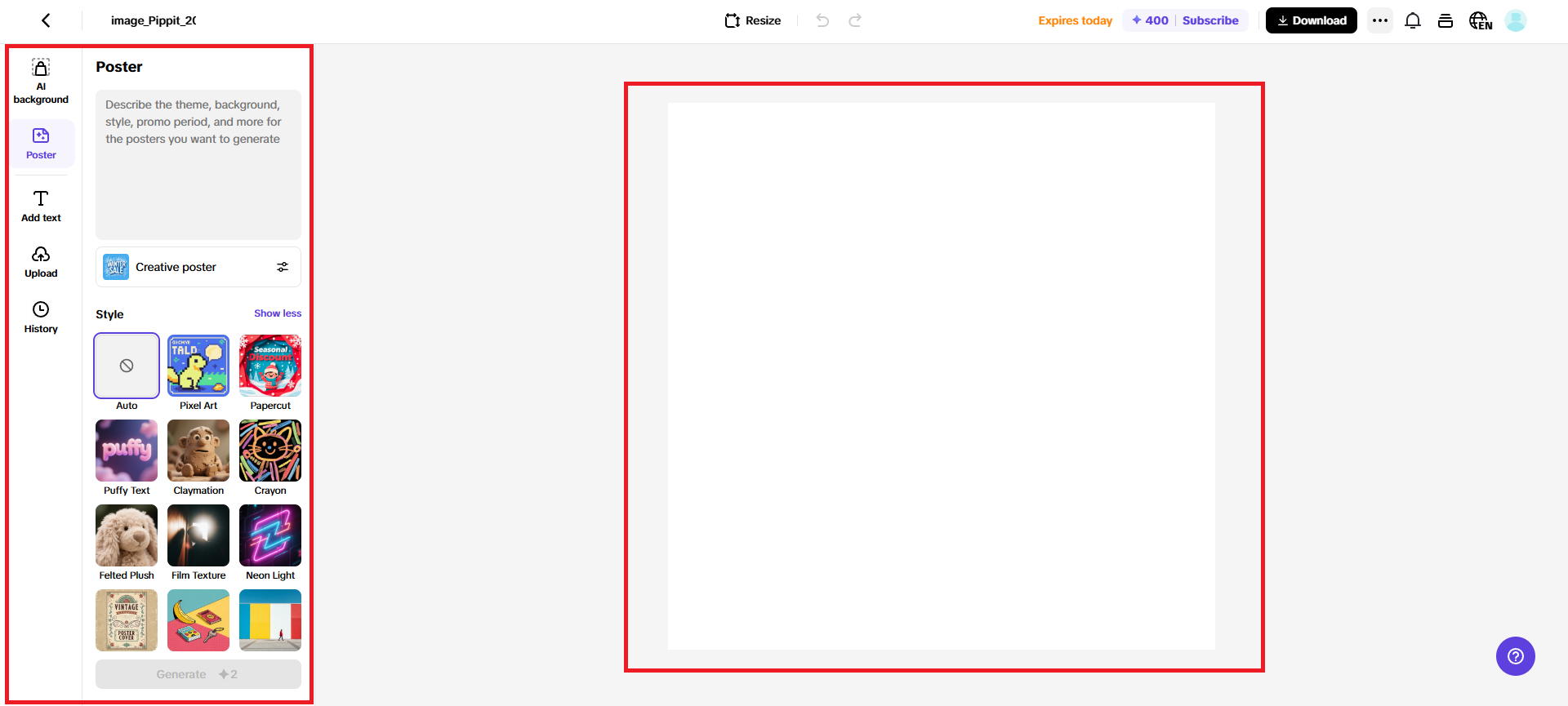Select the Poster sidebar tab

pos(41,144)
